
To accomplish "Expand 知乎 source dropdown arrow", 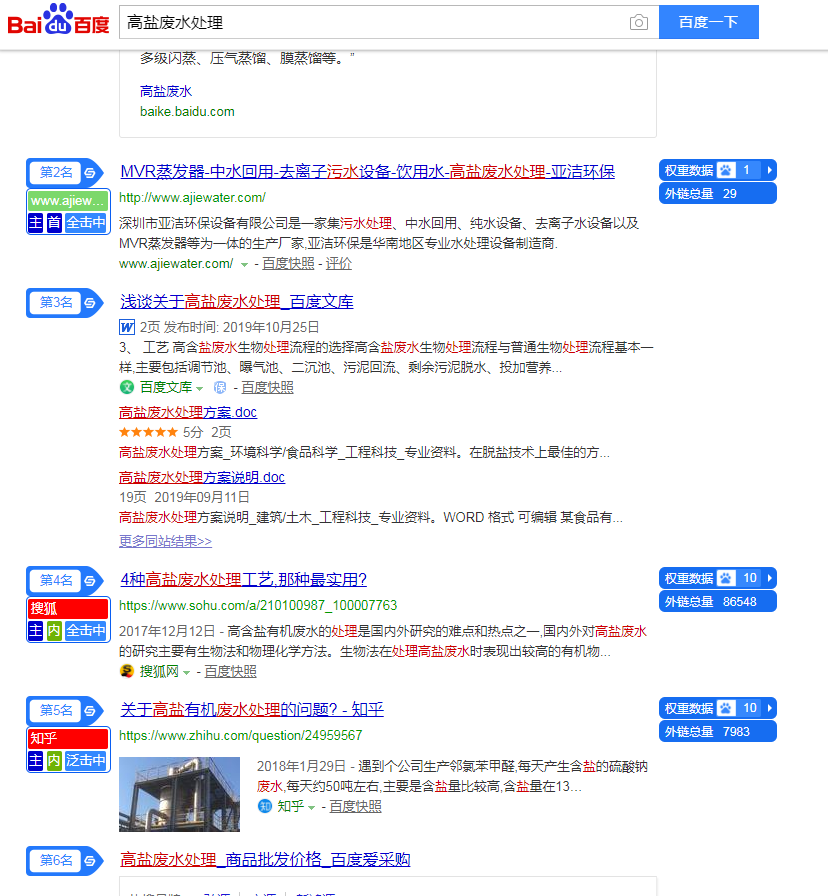I will 311,807.
